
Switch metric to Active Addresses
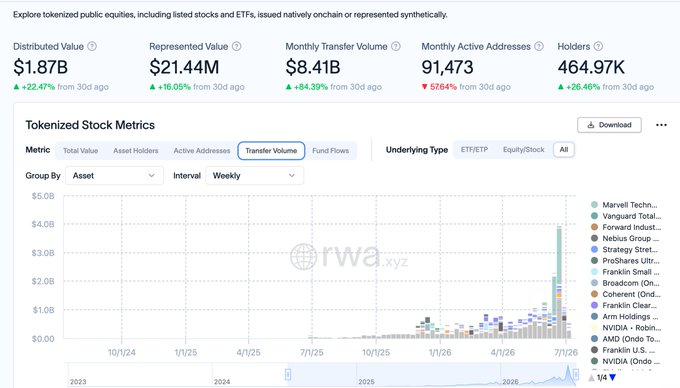202,151
